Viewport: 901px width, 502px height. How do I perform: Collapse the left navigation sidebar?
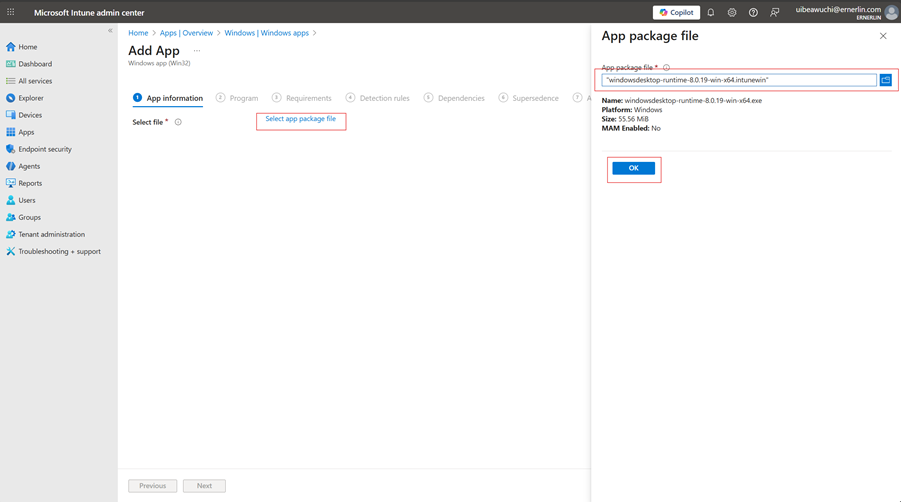110,30
